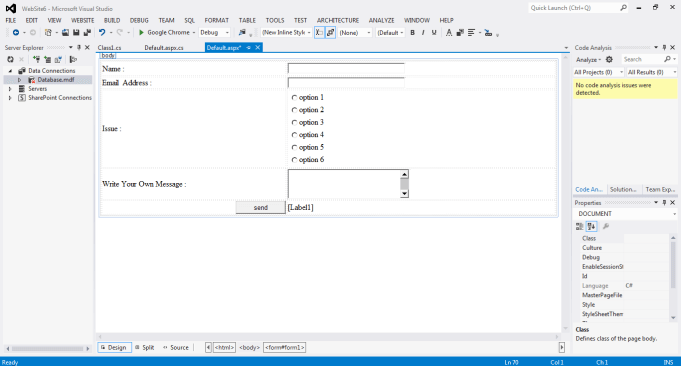Save the current file with the disk icon
This screenshot has height=366, width=681.
(x=76, y=33)
